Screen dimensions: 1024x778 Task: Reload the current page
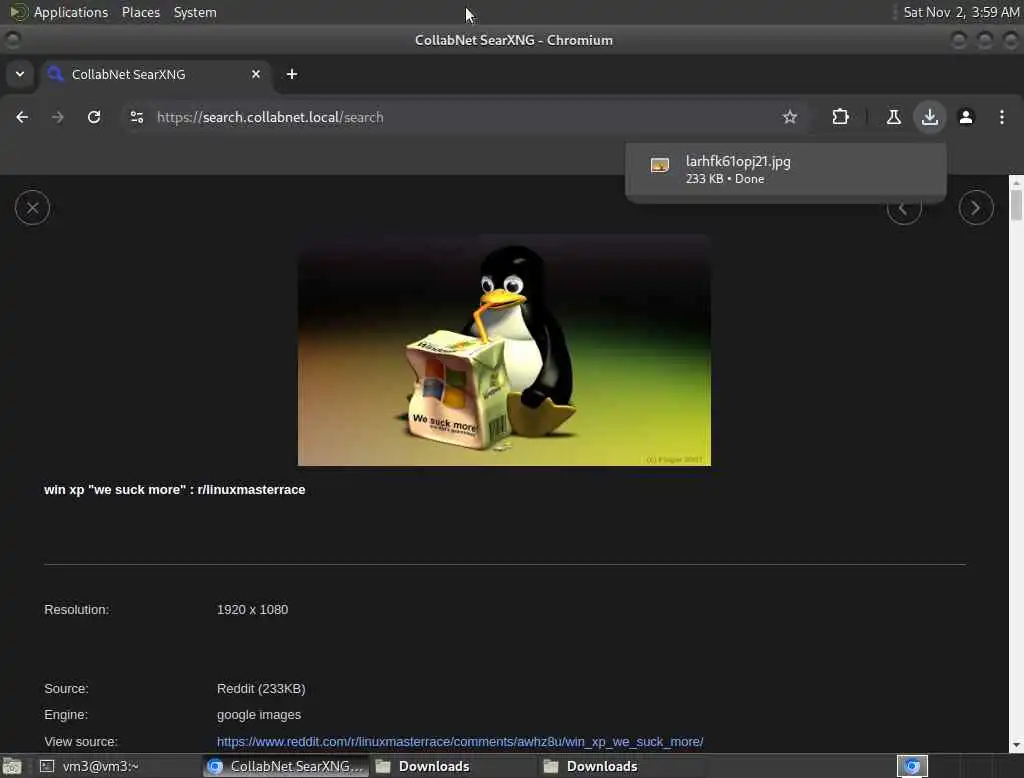point(94,117)
